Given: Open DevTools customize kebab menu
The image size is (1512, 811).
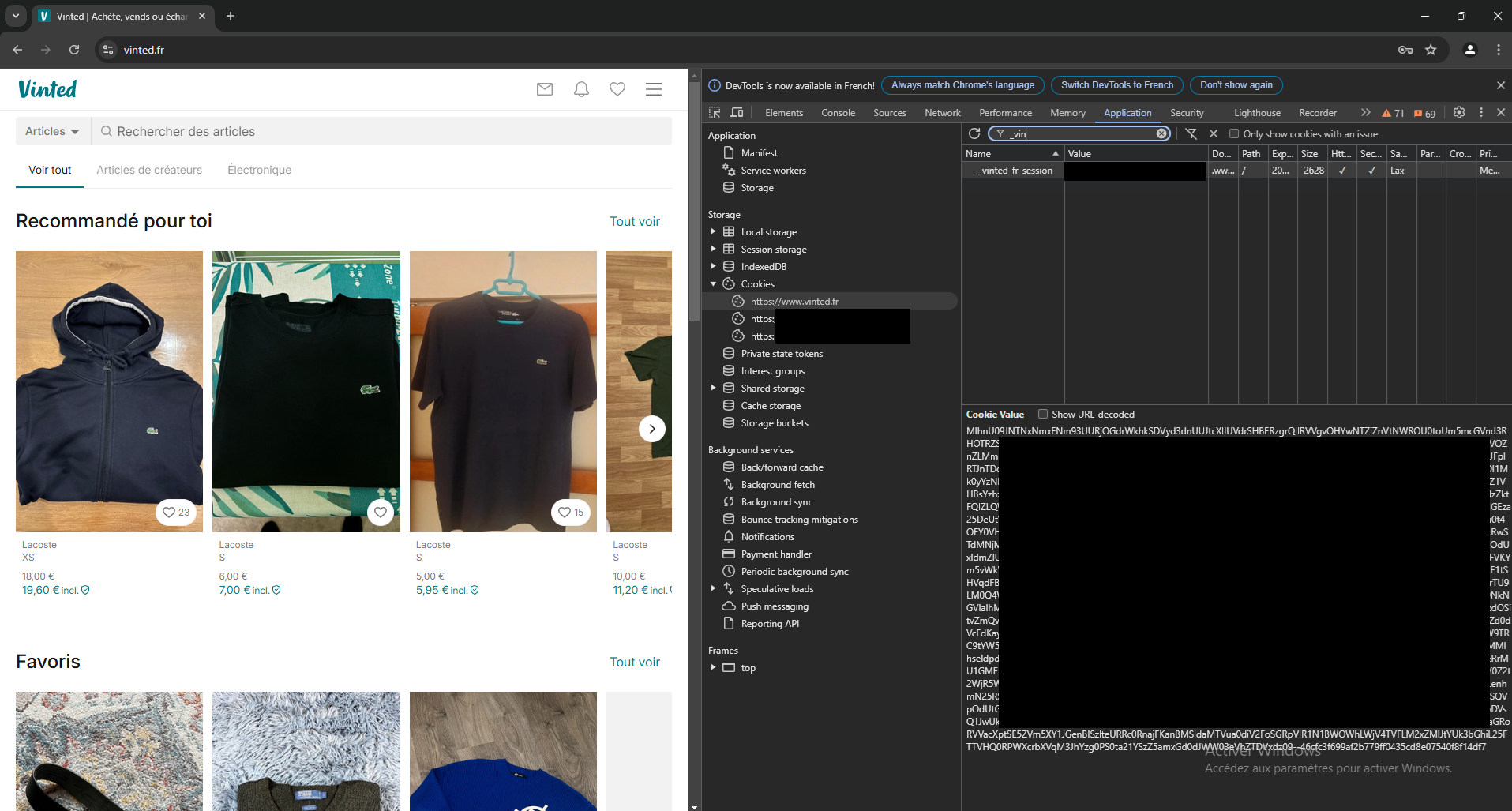Looking at the screenshot, I should [x=1481, y=112].
